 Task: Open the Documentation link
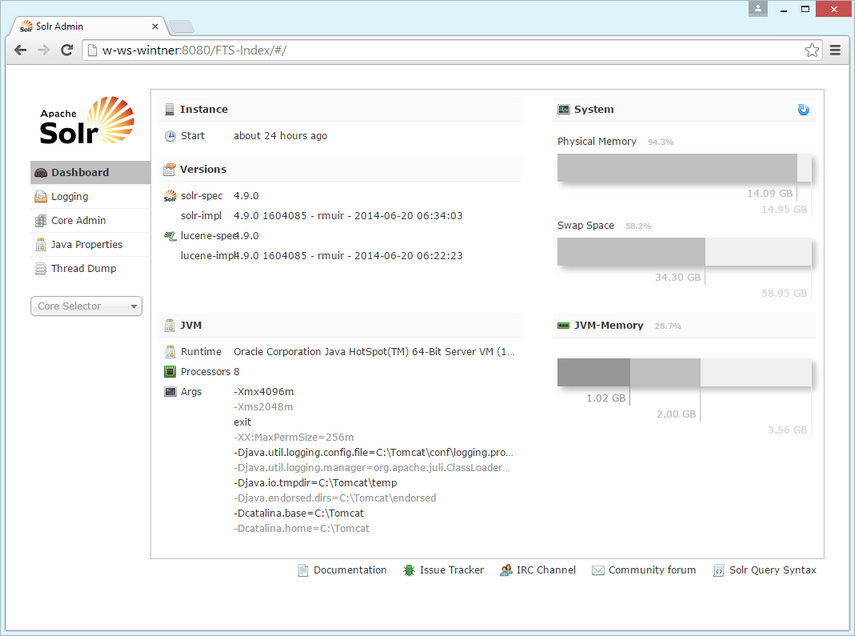coord(349,571)
